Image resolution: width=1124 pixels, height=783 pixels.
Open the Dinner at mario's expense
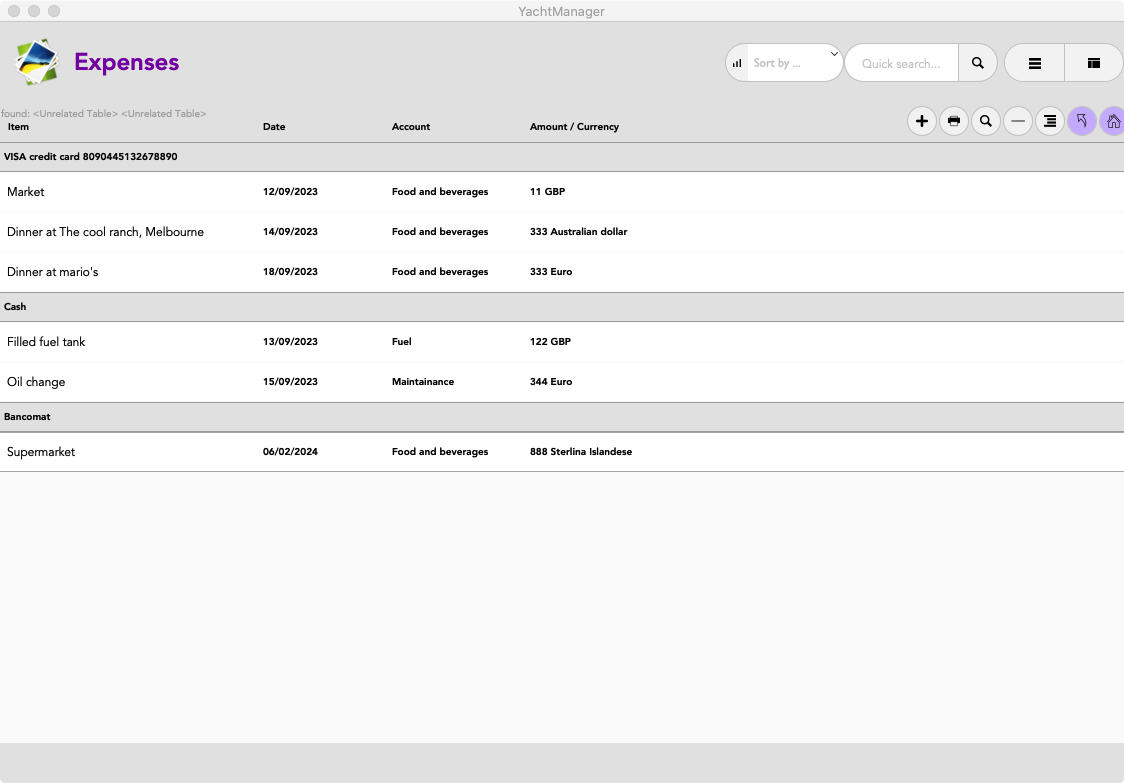[x=53, y=272]
